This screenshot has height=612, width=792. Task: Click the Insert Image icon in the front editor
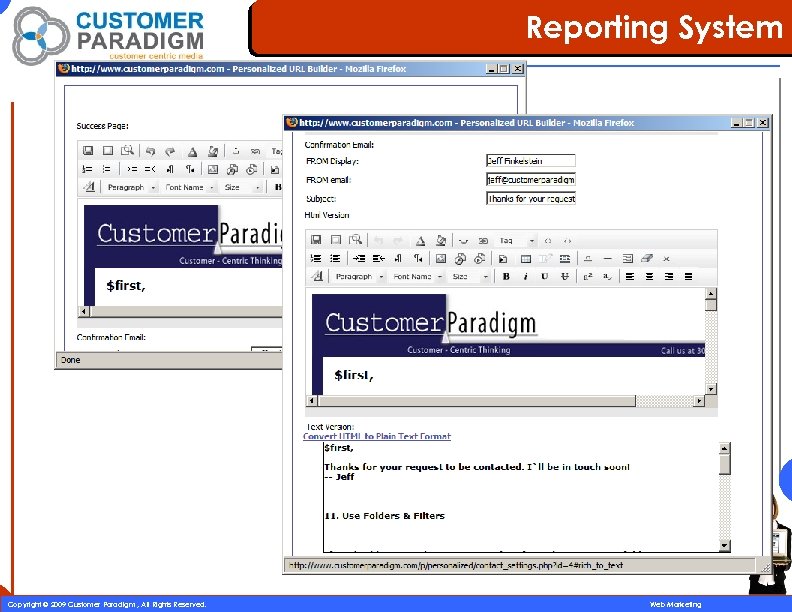(441, 259)
